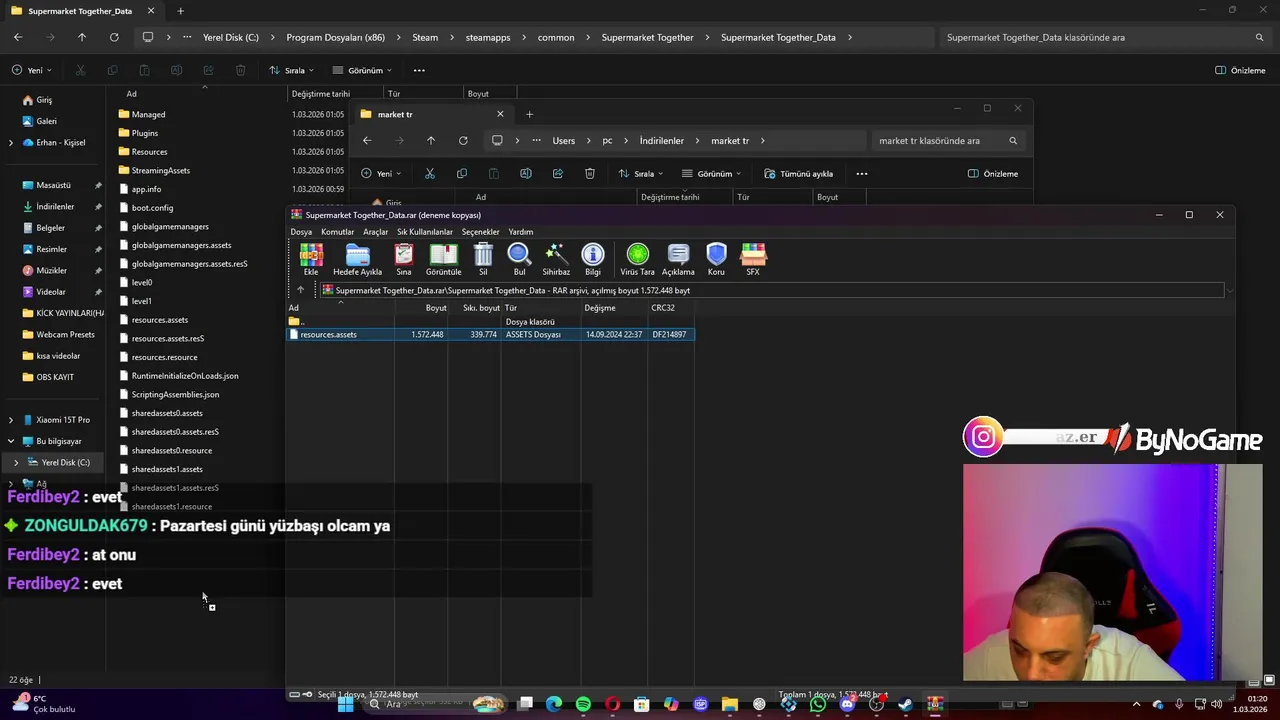Toggle Önizleme pane in market tr window
Viewport: 1280px width, 720px height.
click(993, 174)
